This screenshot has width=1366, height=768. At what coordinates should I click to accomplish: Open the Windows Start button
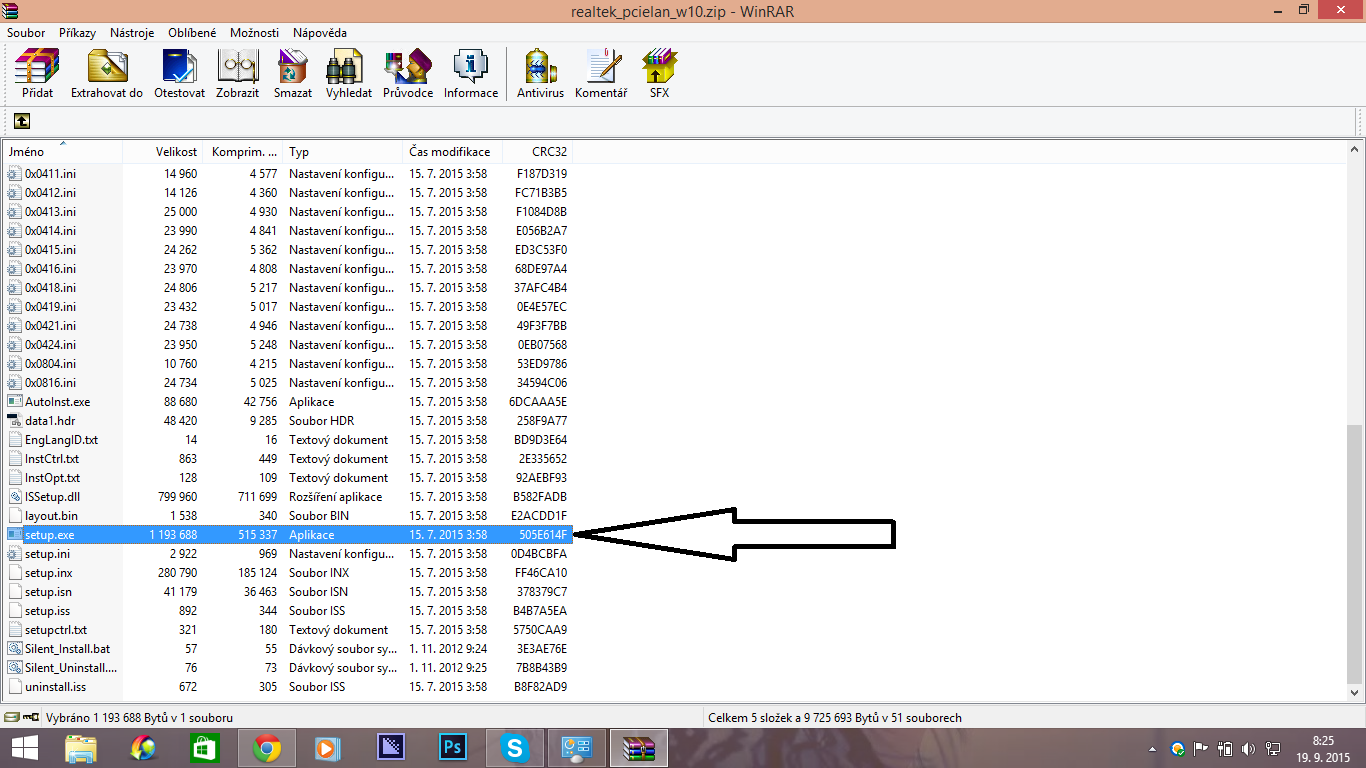(x=24, y=748)
